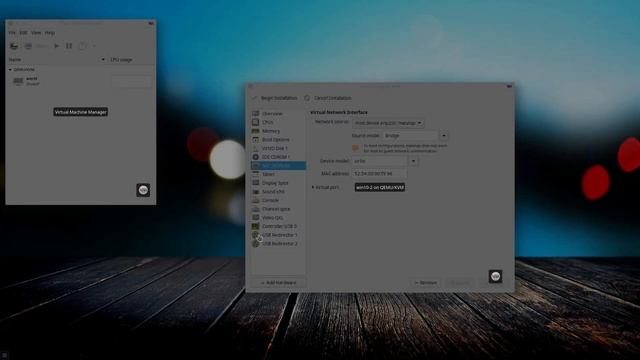The height and width of the screenshot is (360, 640).
Task: Click the run (play) VM toolbar icon
Action: coord(57,46)
